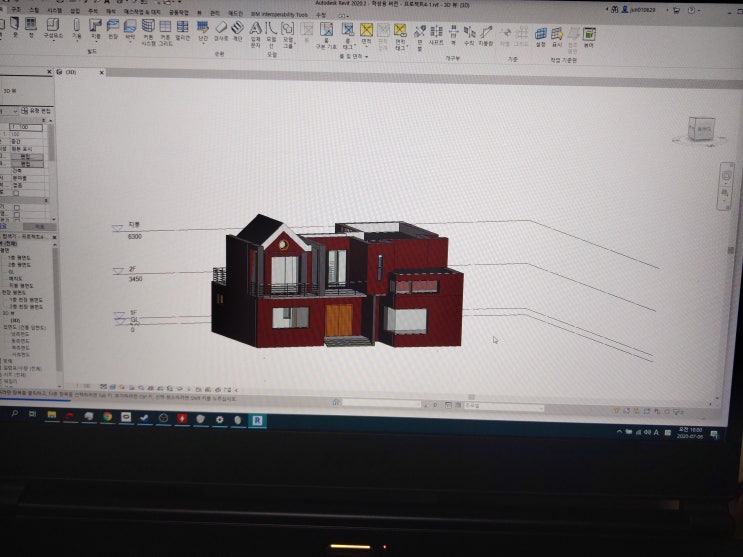The image size is (743, 557).
Task: Click Apply (적용) button in Properties
Action: coord(40,227)
